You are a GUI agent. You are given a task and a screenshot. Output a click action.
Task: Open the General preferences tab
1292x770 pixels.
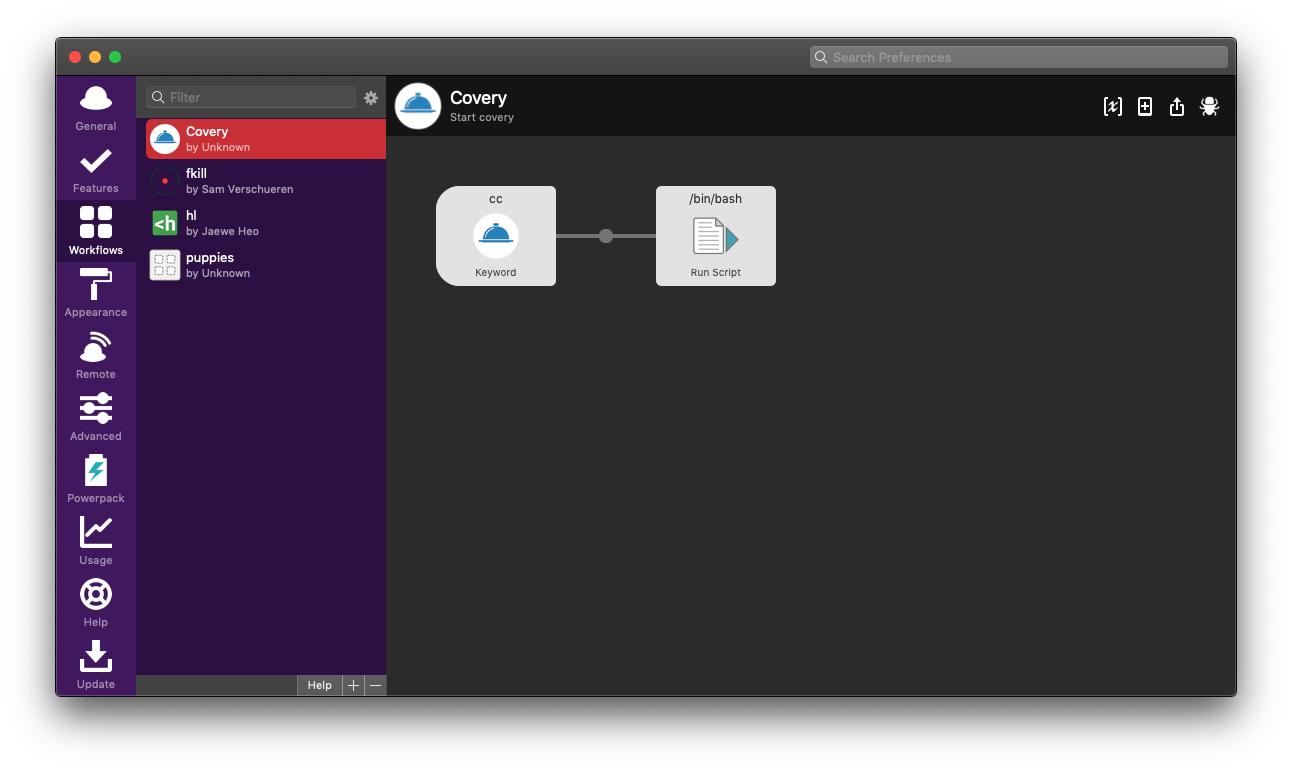(96, 107)
